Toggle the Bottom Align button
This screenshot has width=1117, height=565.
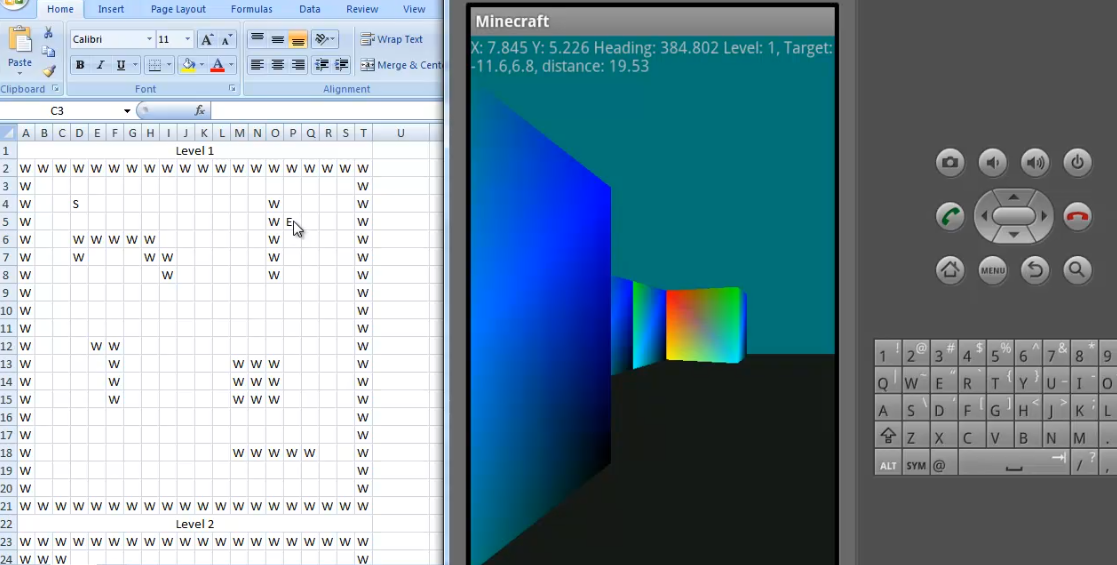298,40
